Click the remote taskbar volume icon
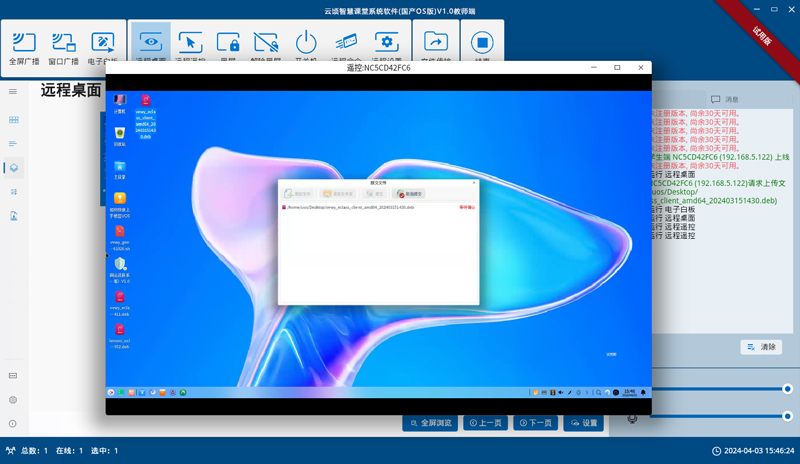 click(x=561, y=393)
